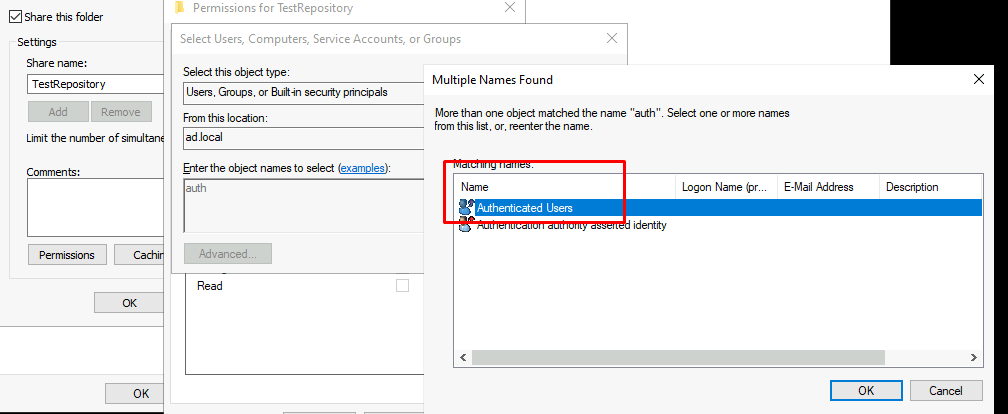
Task: Close the Multiple Names Found dialog
Action: (978, 79)
